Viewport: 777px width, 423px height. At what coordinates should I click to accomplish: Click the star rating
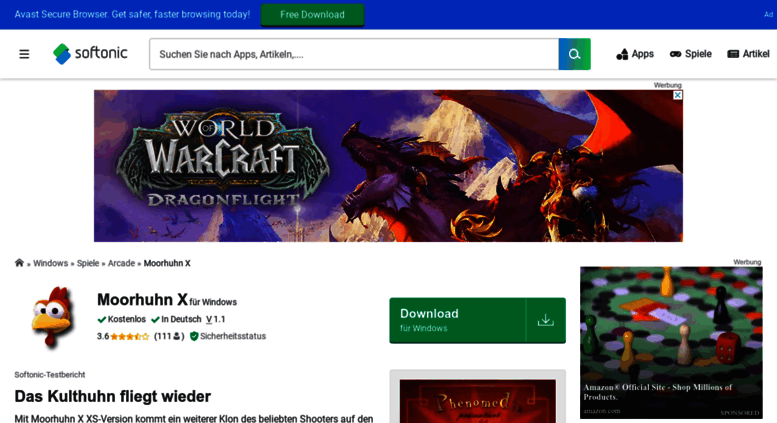click(129, 337)
